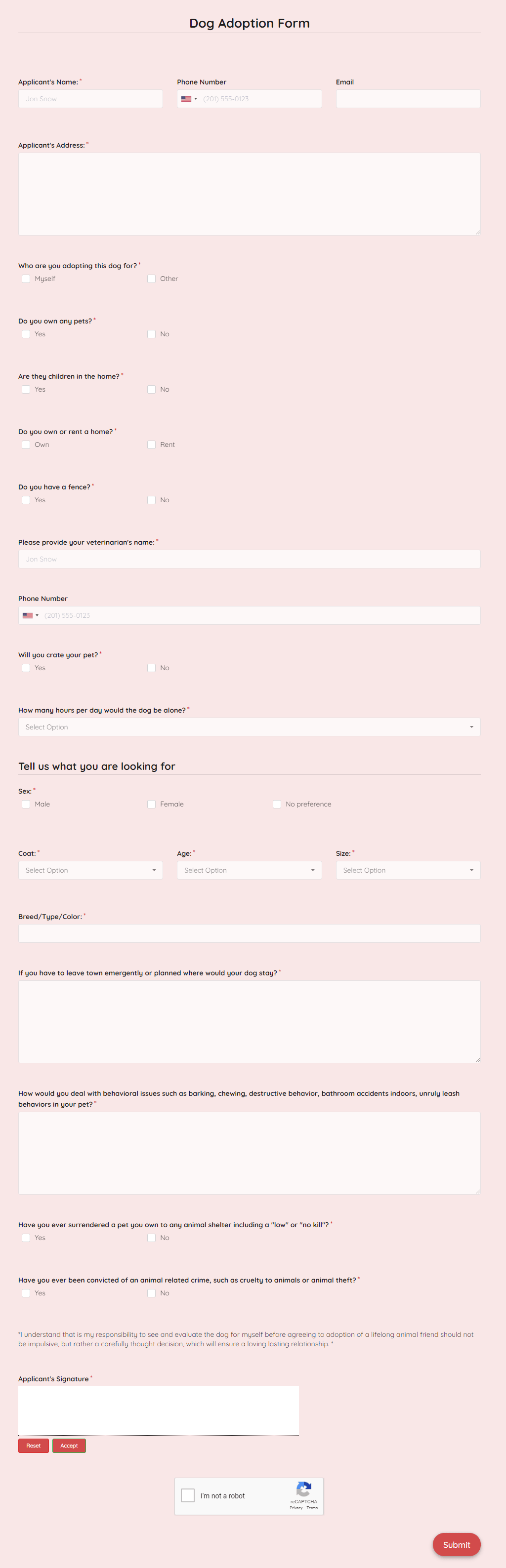The width and height of the screenshot is (506, 1568).
Task: Check the 'I'm not a robot' box
Action: 188,1495
